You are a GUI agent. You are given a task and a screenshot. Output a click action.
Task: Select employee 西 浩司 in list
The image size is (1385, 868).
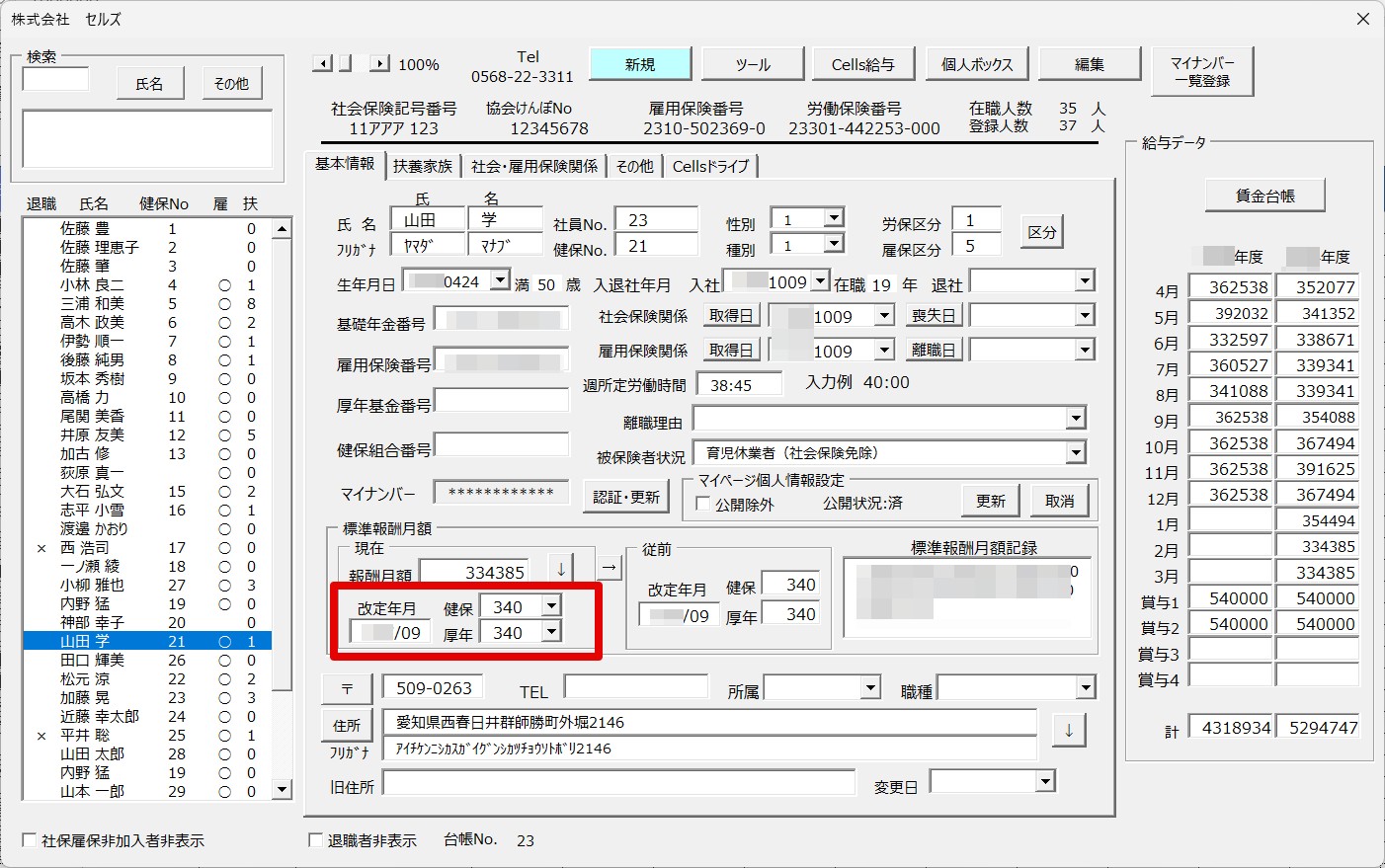point(146,547)
